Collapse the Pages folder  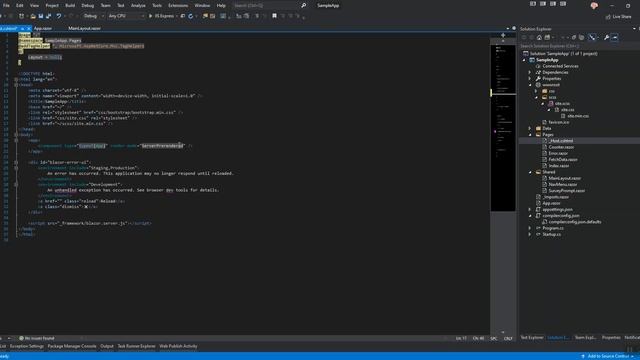coord(530,135)
